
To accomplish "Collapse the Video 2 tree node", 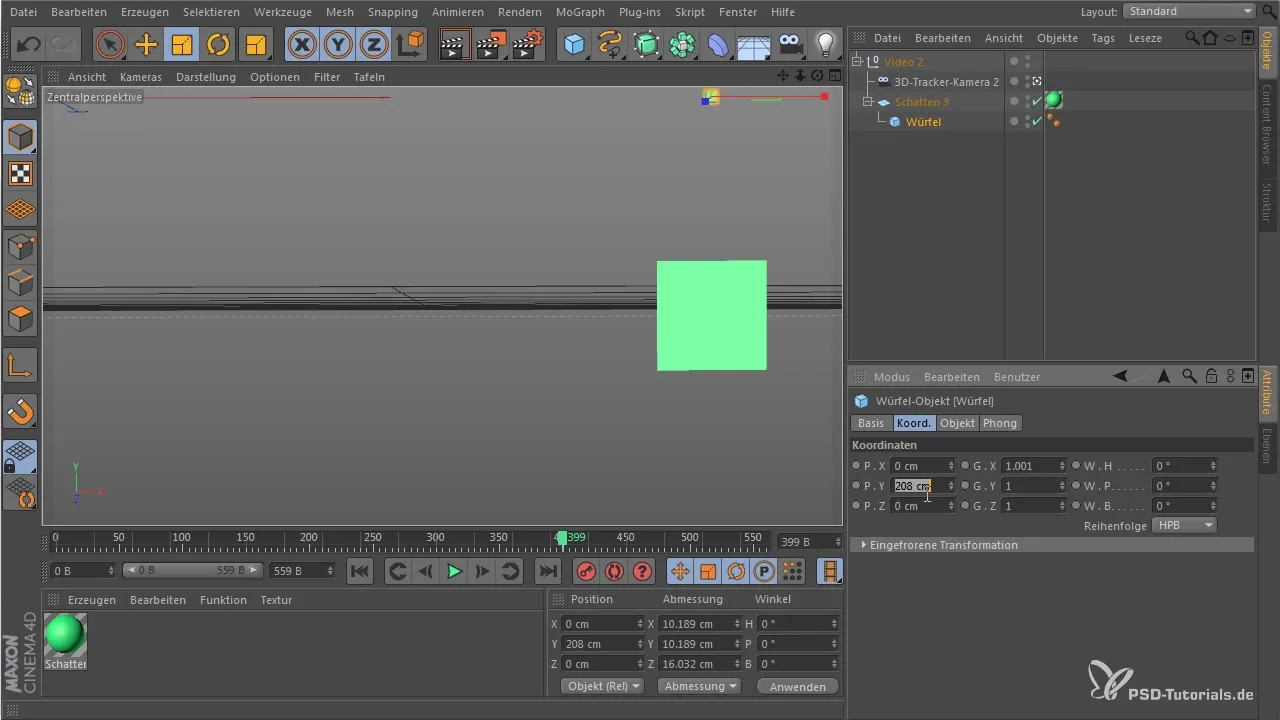I will pyautogui.click(x=857, y=62).
